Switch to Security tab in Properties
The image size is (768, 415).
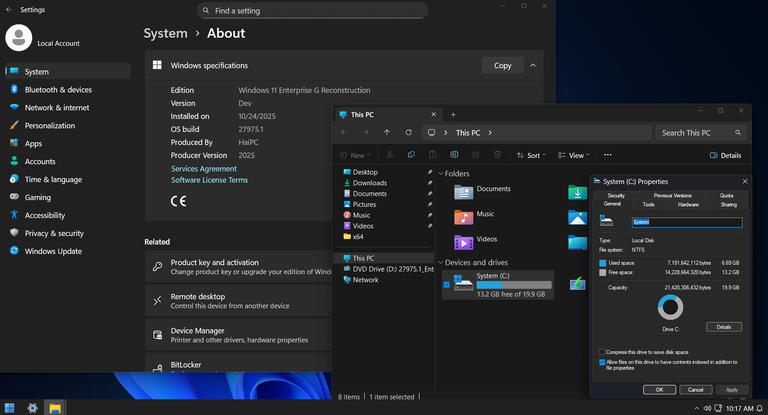[x=616, y=195]
